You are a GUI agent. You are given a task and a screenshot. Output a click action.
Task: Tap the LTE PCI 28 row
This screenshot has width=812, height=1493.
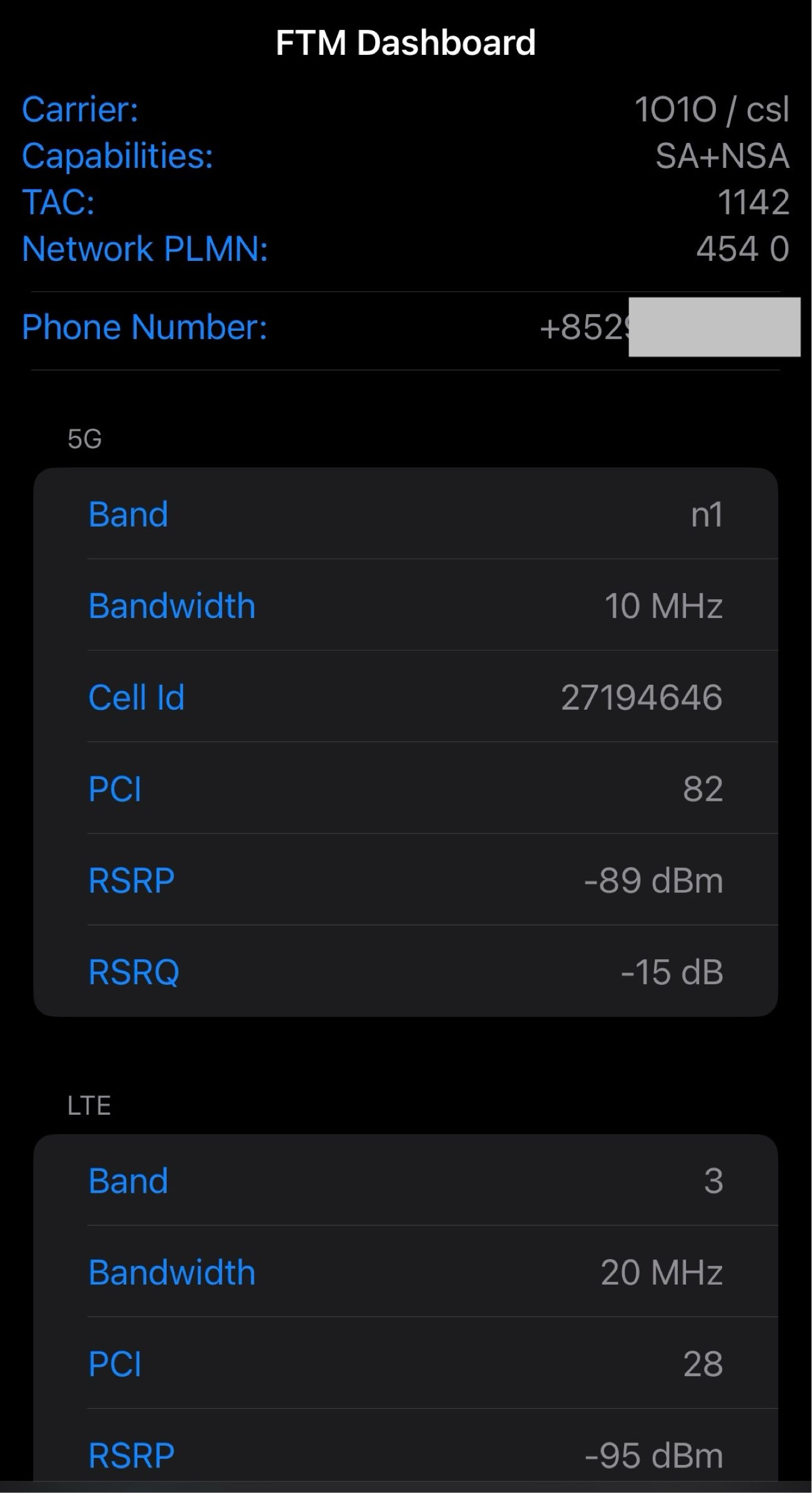(x=406, y=1363)
